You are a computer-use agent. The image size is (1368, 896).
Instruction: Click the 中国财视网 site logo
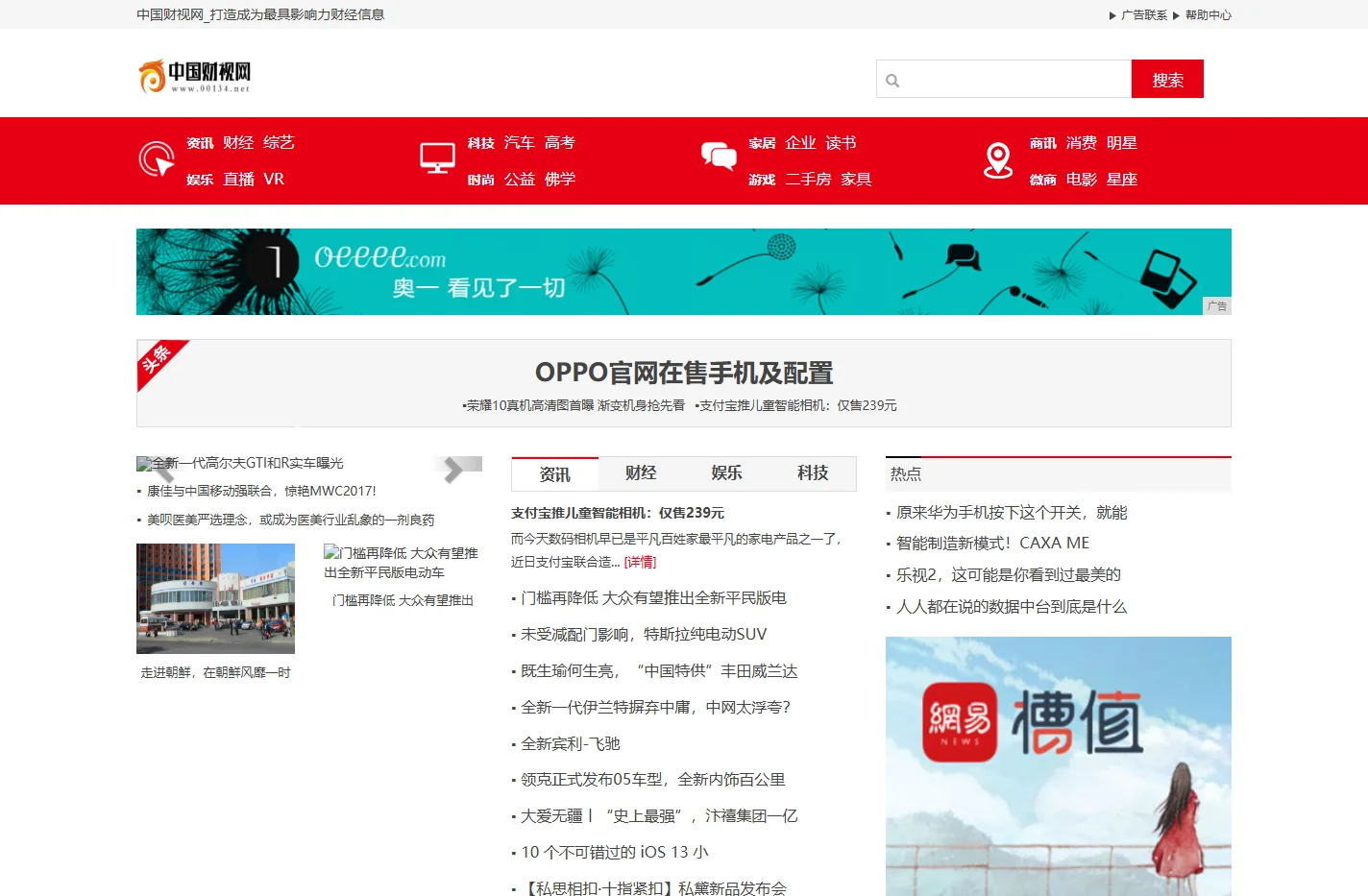[195, 76]
